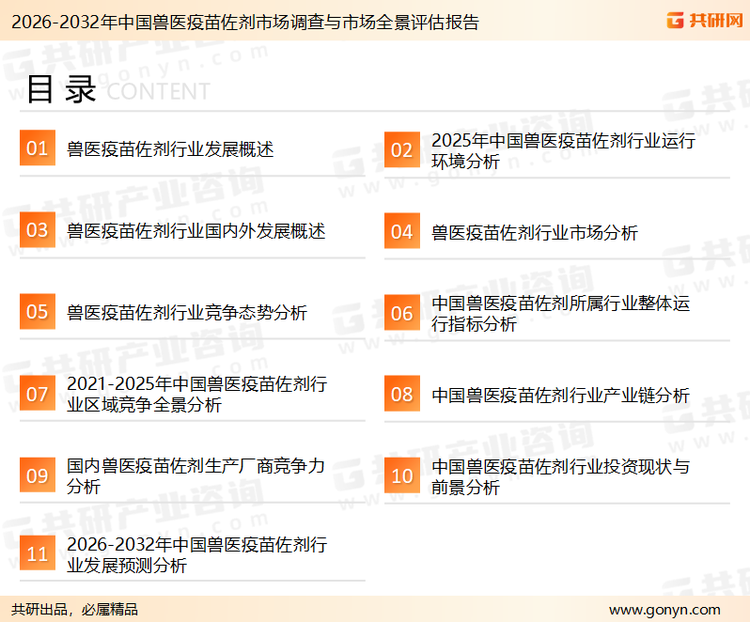Click the orange 01 number badge

click(37, 148)
